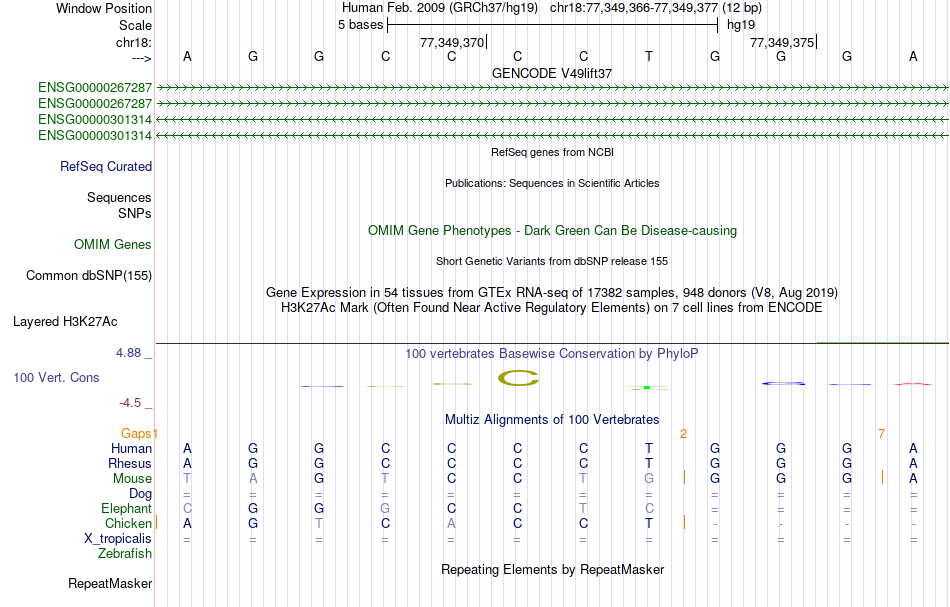Click the 5 bases scale bar line
The height and width of the screenshot is (607, 950).
[x=553, y=25]
